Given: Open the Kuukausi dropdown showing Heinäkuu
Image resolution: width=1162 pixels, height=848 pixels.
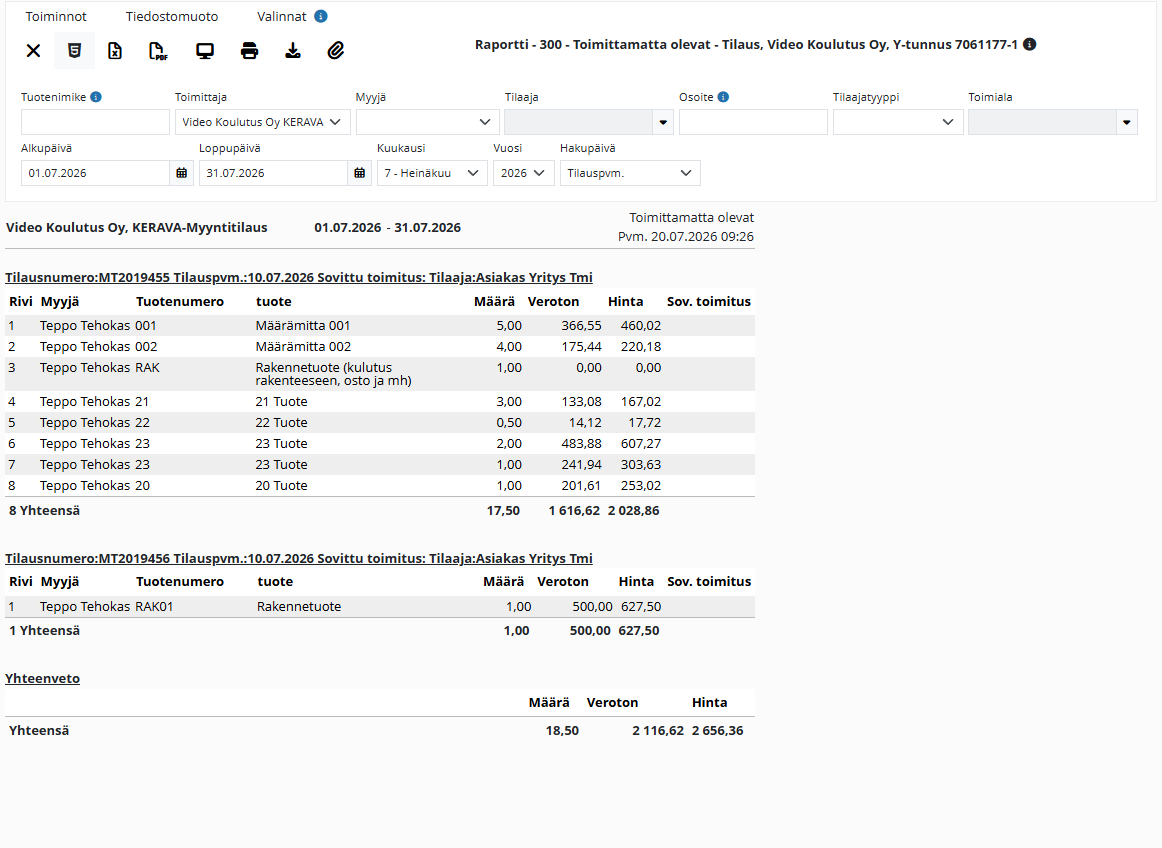Looking at the screenshot, I should pyautogui.click(x=432, y=173).
